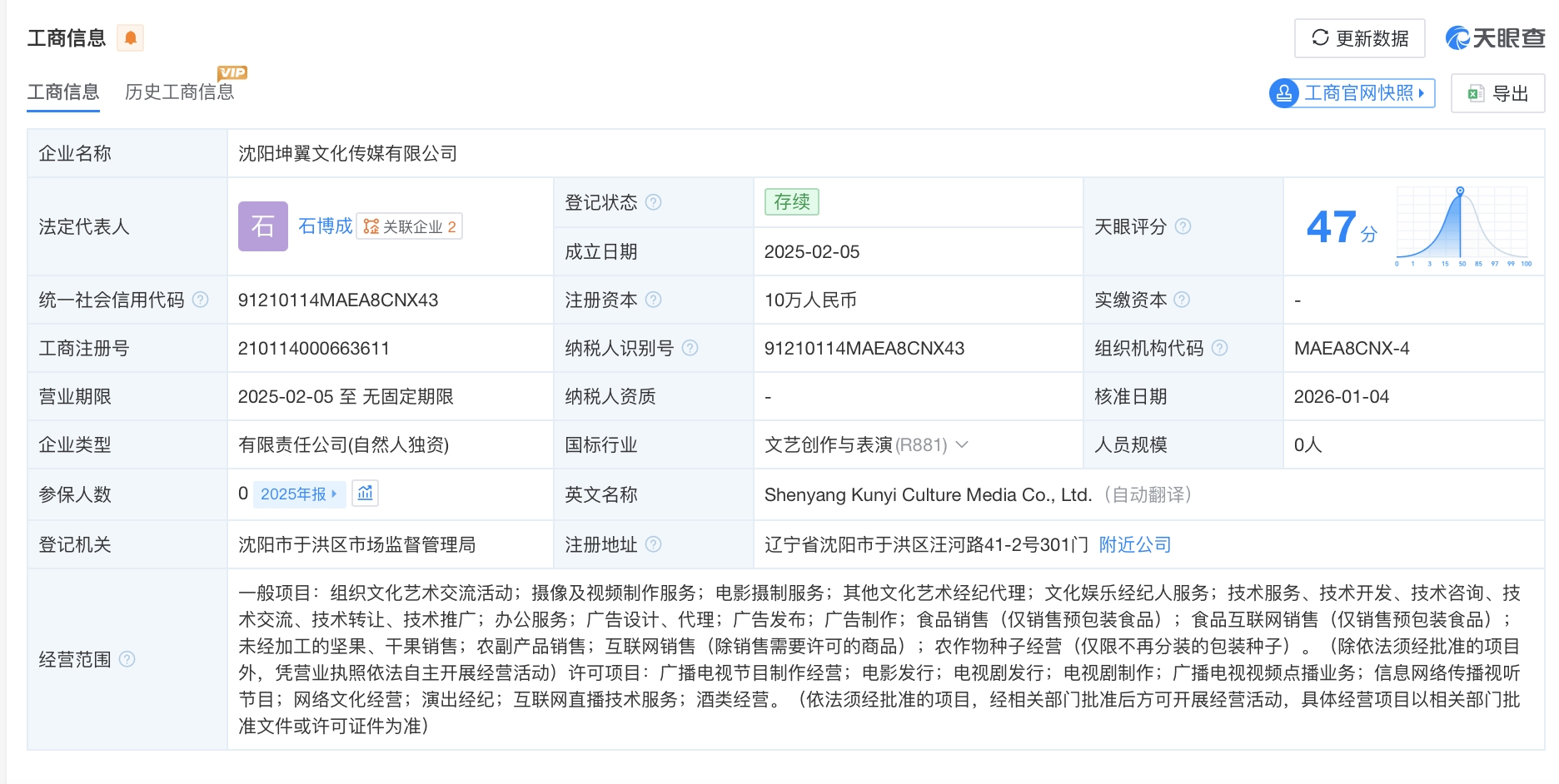Click 沈阳市于洪区市场监督管理局 registration authority
The image size is (1559, 784).
point(357,544)
